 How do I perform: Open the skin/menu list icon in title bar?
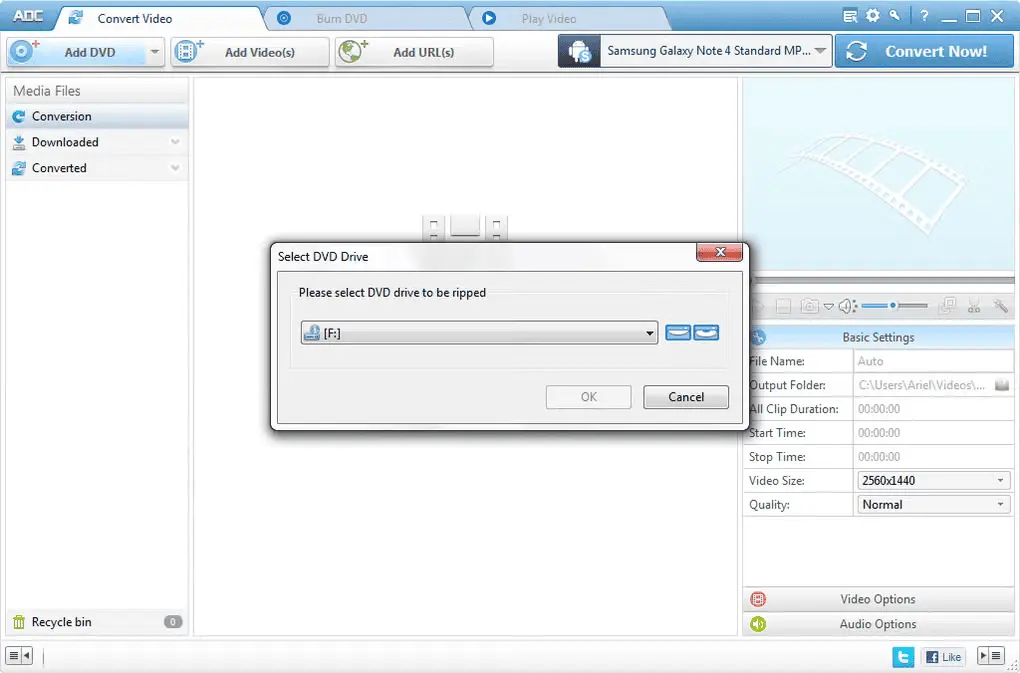(850, 16)
